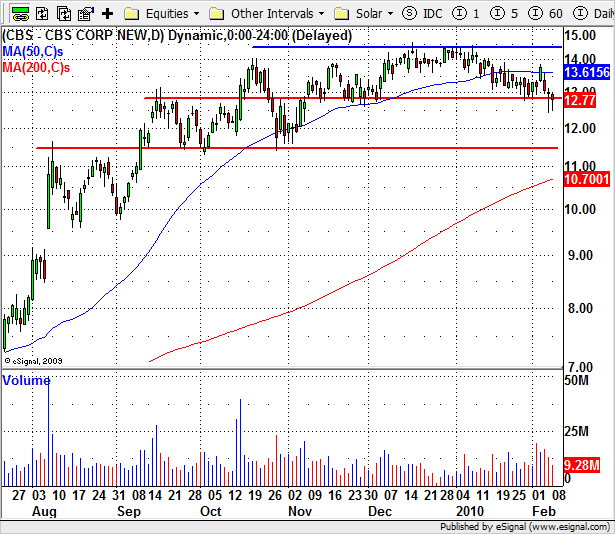This screenshot has height=534, width=615.
Task: Click the circled I icon before 60
Action: [535, 14]
